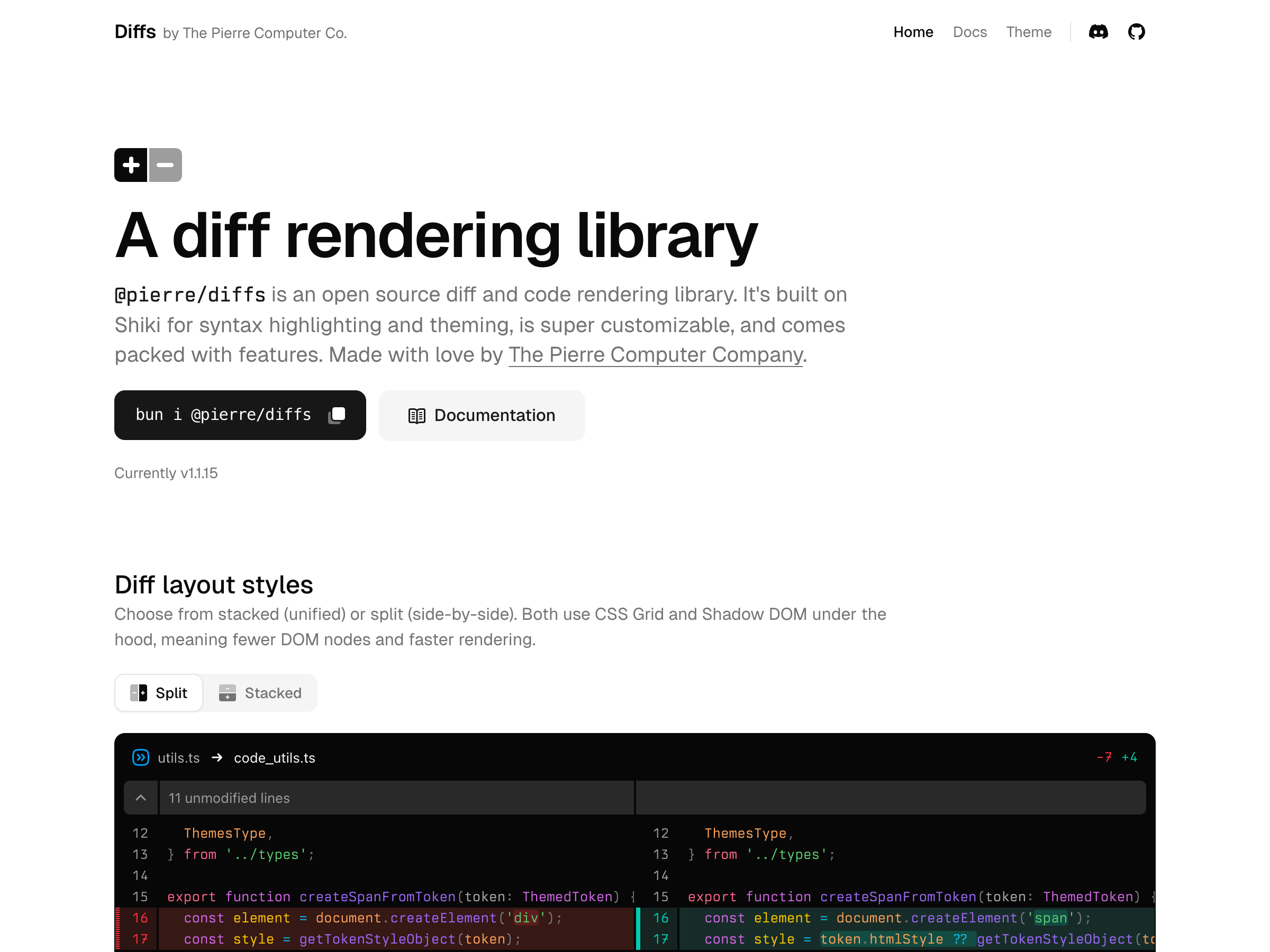Click the code_utils.ts filename in header
This screenshot has height=952, width=1270.
point(275,757)
